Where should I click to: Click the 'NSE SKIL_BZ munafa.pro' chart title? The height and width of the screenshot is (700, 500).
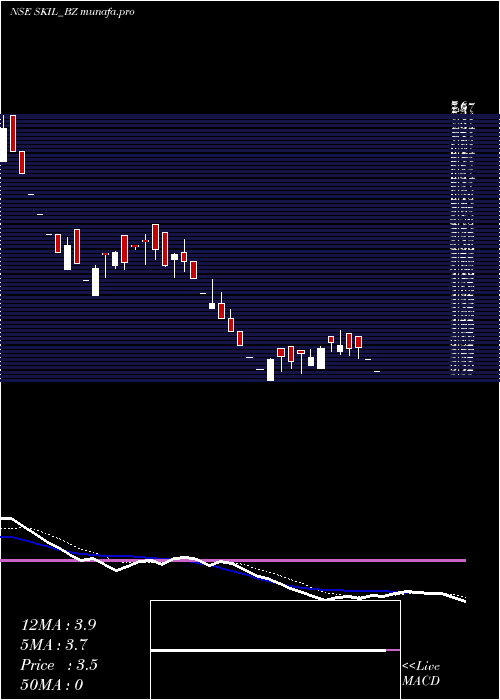[x=72, y=12]
